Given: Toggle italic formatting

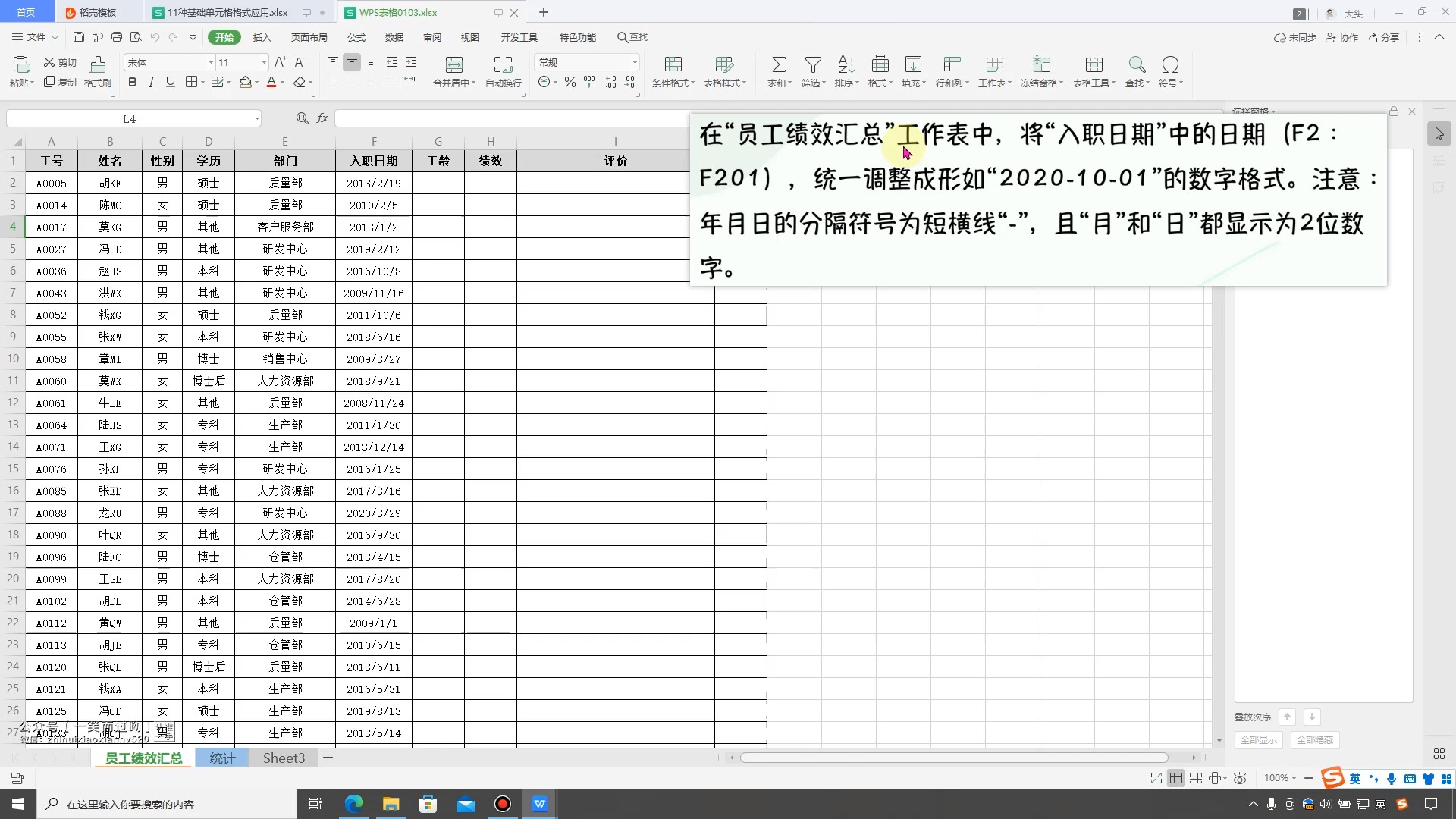Looking at the screenshot, I should 151,82.
